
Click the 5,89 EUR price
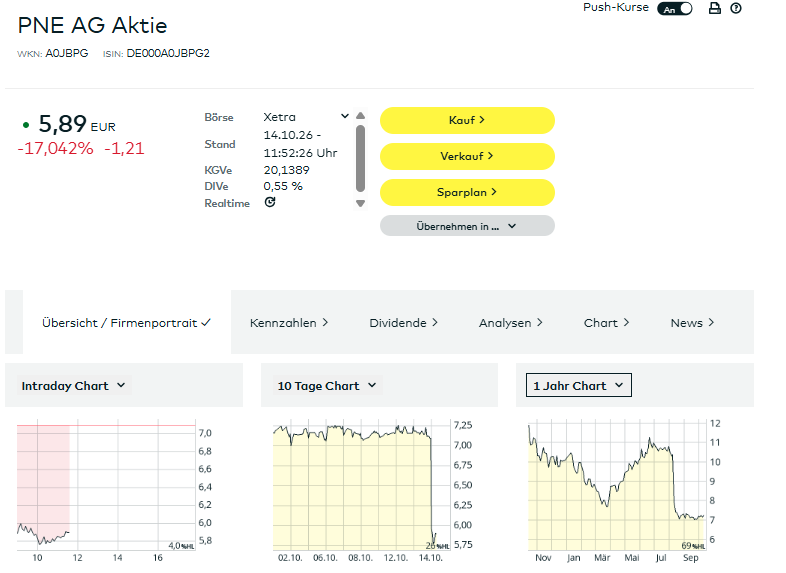(77, 124)
